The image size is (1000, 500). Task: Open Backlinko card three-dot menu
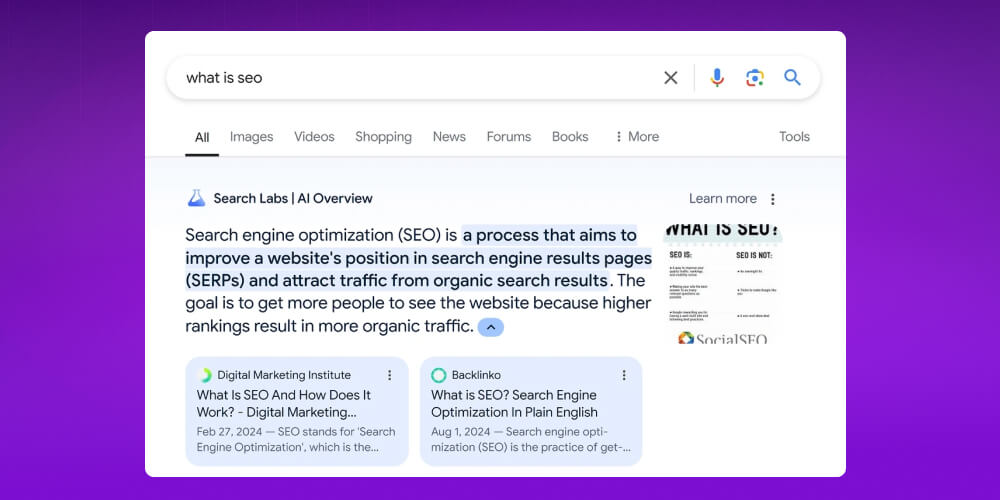point(624,375)
